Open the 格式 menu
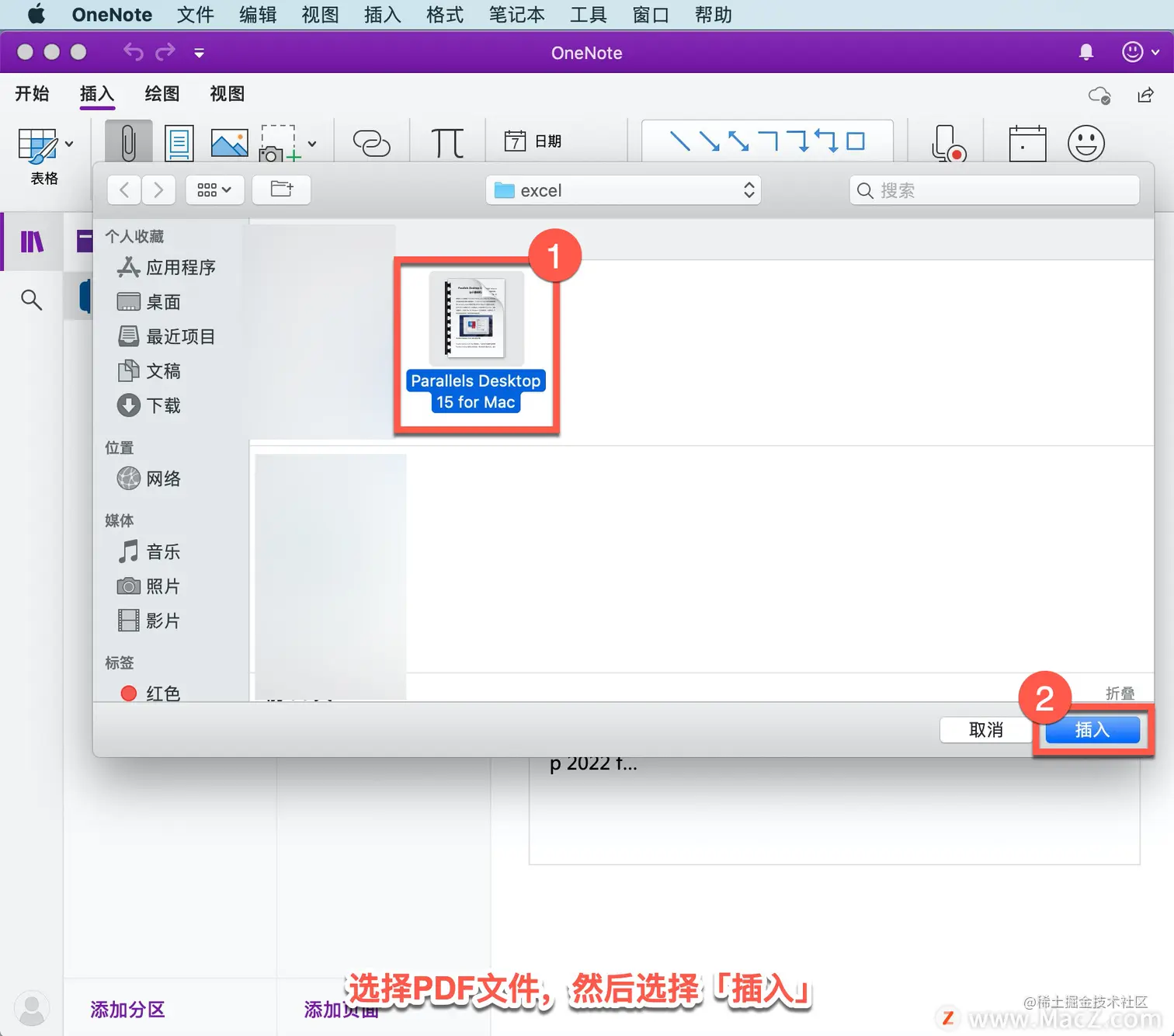Screen dimensions: 1174x1036 [x=445, y=15]
